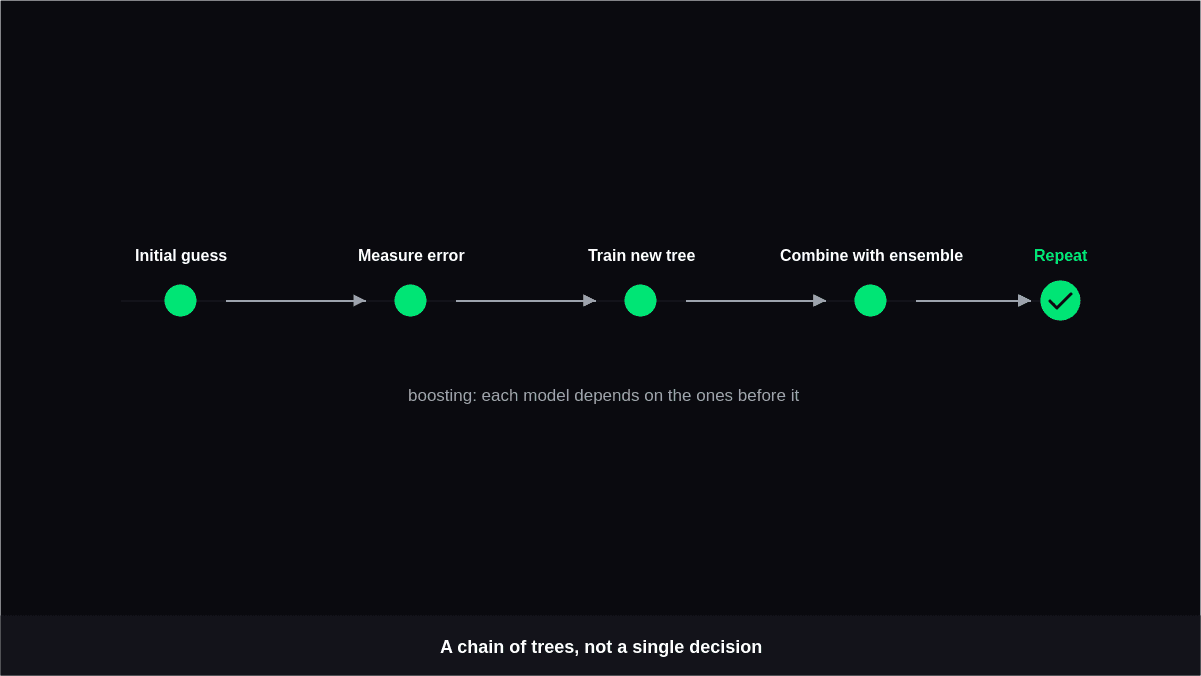Click the boosting description subtitle text

[603, 395]
